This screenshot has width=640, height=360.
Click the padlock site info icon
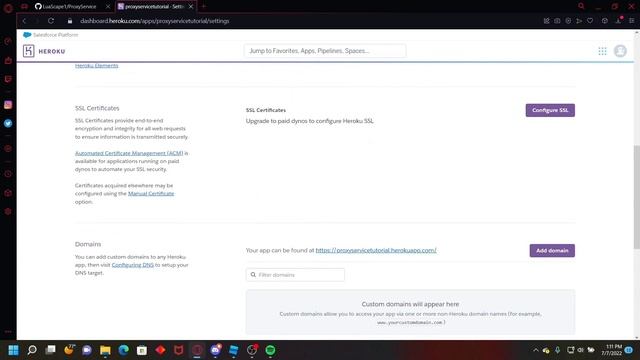coord(70,21)
